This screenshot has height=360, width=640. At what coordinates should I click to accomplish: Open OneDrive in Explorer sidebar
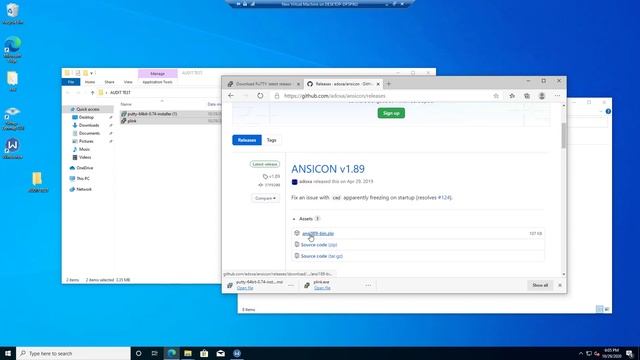coord(84,168)
